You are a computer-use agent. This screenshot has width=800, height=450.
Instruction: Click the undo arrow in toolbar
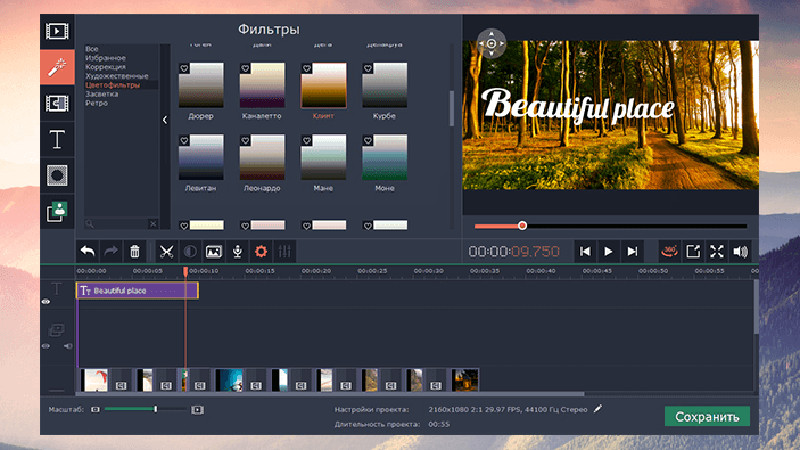tap(88, 252)
